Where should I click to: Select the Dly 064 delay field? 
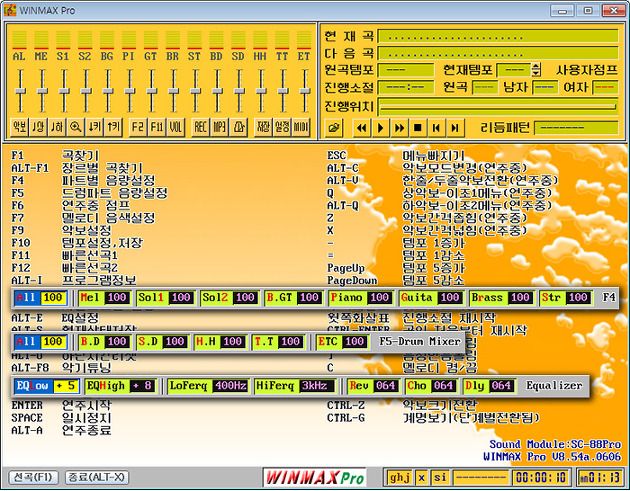[489, 386]
